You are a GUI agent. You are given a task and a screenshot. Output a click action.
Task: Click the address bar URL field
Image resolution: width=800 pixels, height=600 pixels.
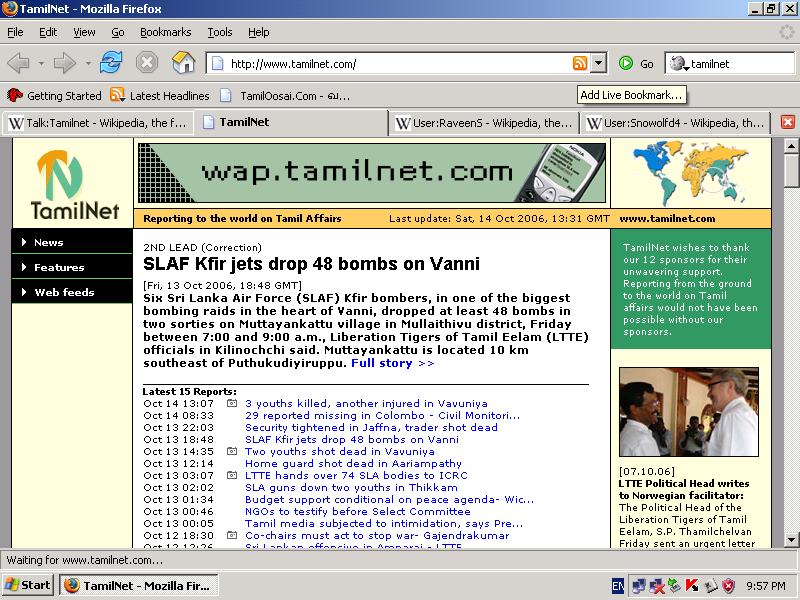[x=399, y=63]
